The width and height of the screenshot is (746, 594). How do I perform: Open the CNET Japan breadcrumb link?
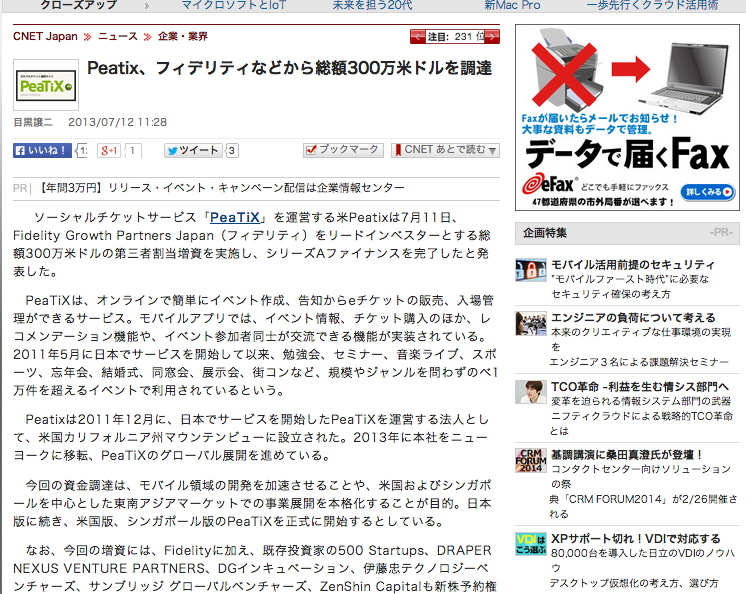click(x=45, y=37)
